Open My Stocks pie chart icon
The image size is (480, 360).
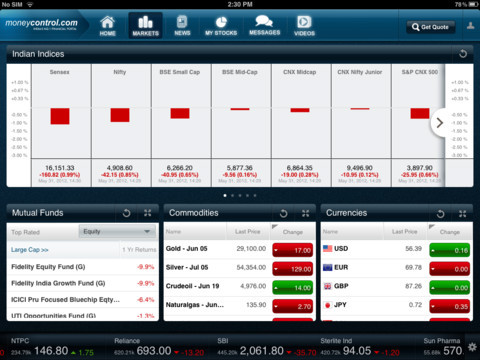221,22
